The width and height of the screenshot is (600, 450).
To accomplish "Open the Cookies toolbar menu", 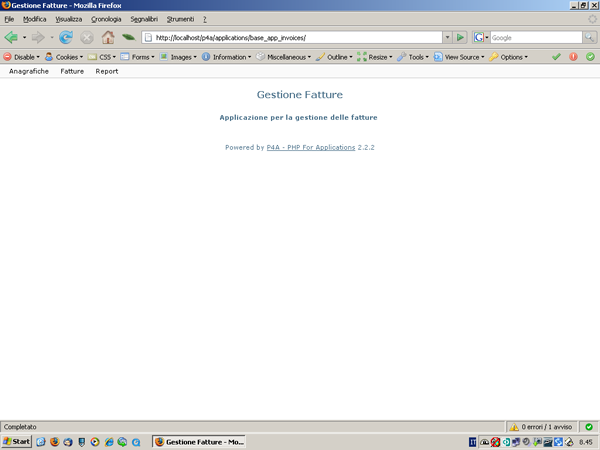I will pyautogui.click(x=64, y=57).
